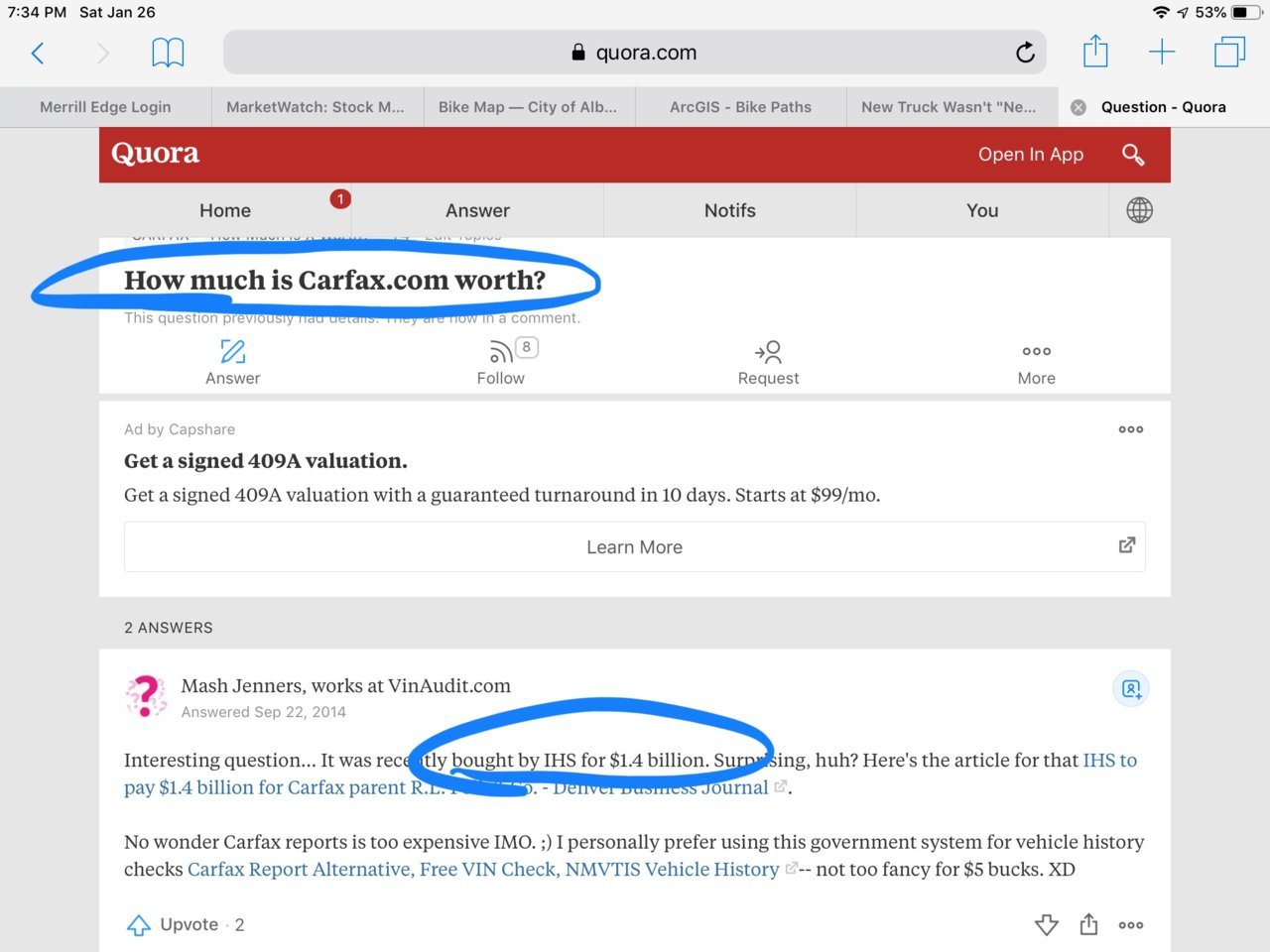Click Mash Jenners author name
Image resolution: width=1270 pixels, height=952 pixels.
coord(241,686)
